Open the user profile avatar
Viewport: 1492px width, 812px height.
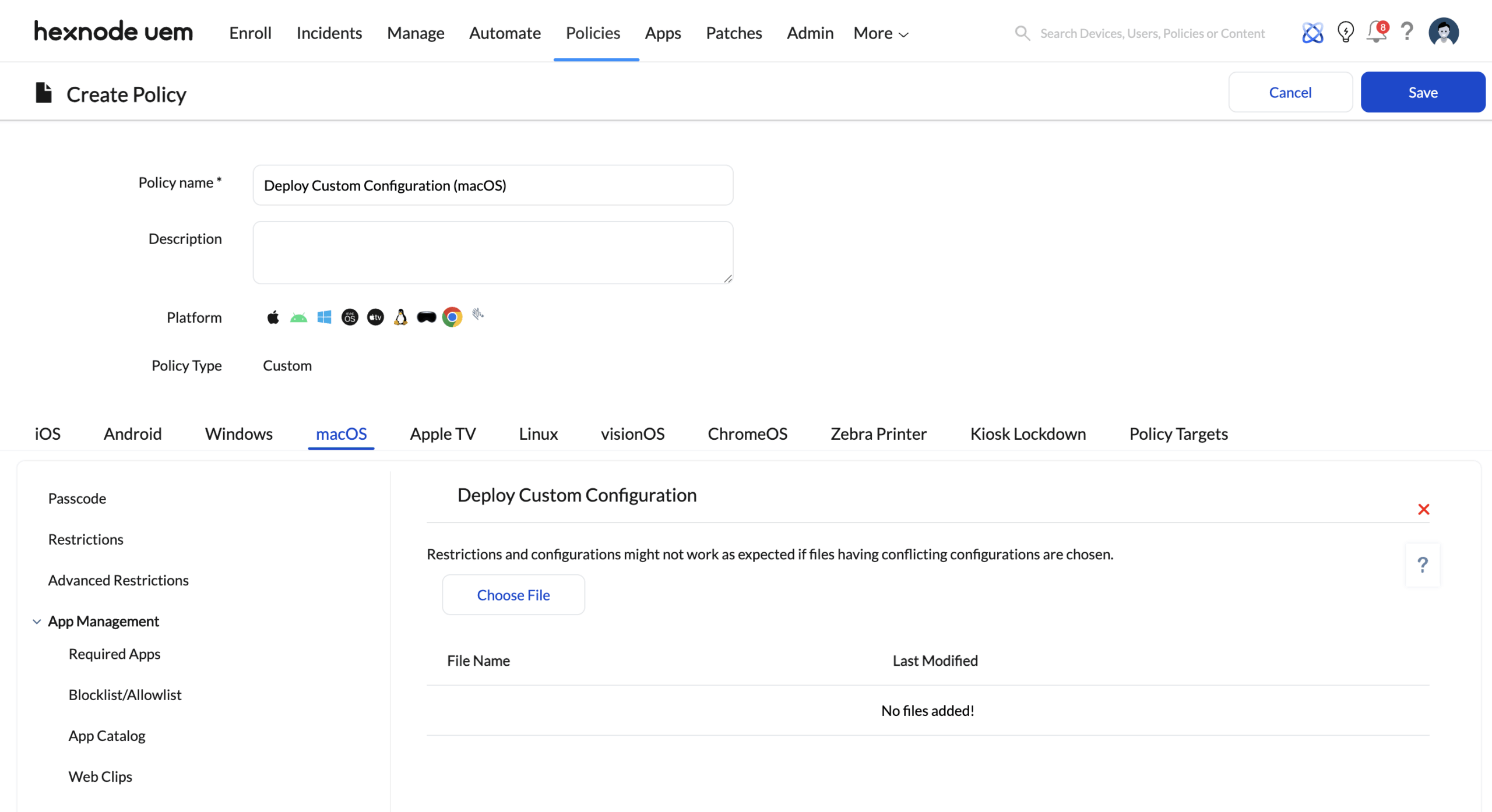[x=1443, y=32]
